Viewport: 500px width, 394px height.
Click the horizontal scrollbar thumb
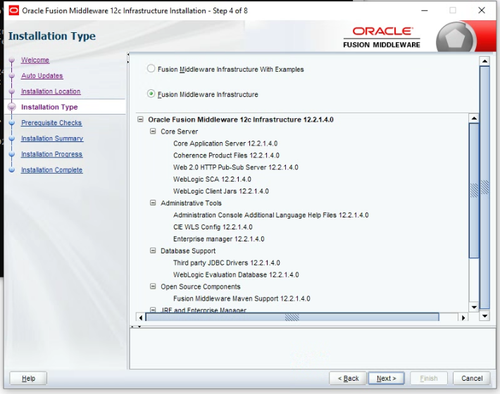pos(292,317)
